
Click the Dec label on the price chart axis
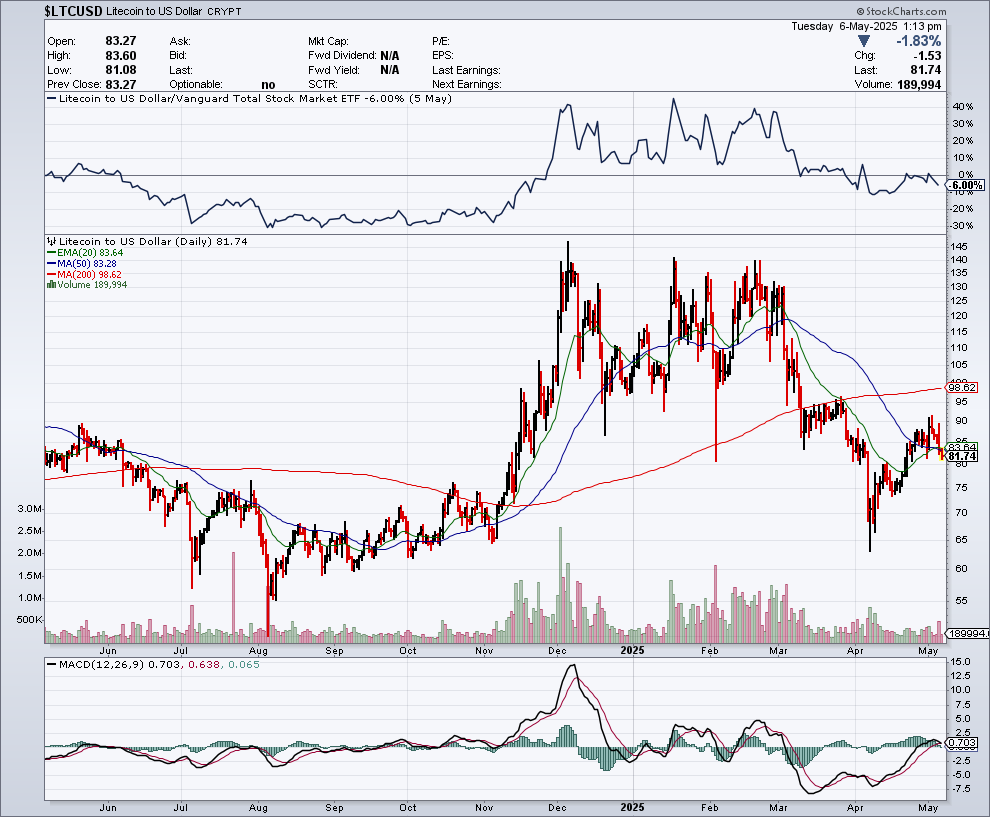click(557, 650)
